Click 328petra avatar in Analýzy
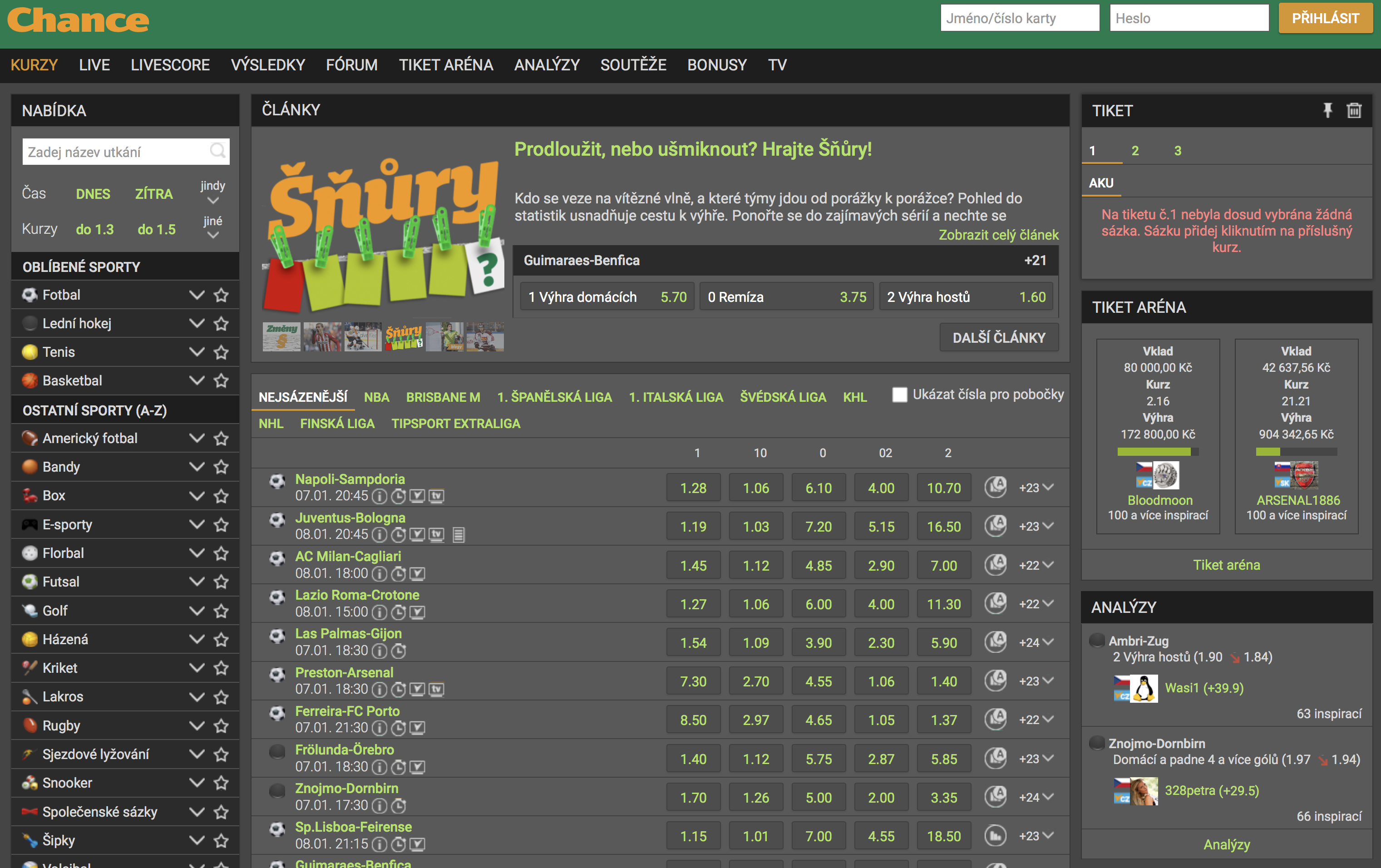1381x868 pixels. (x=1144, y=791)
